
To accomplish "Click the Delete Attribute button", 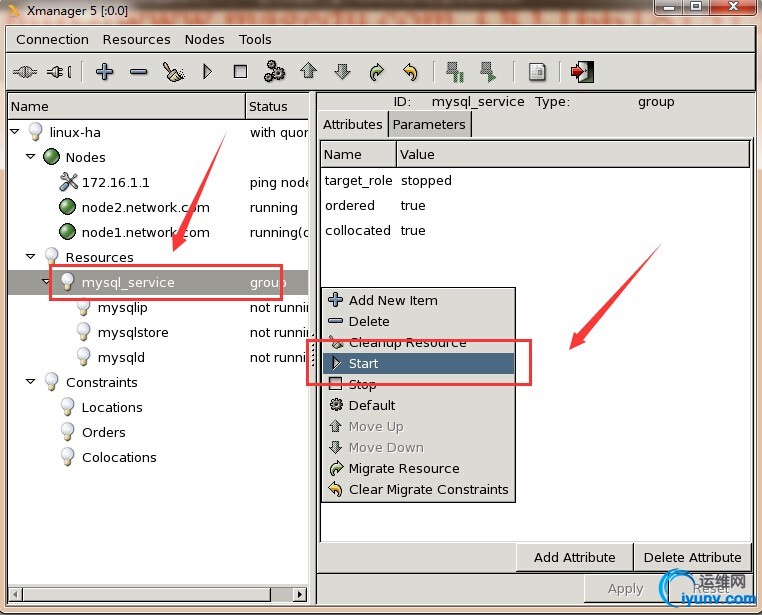I will [693, 557].
